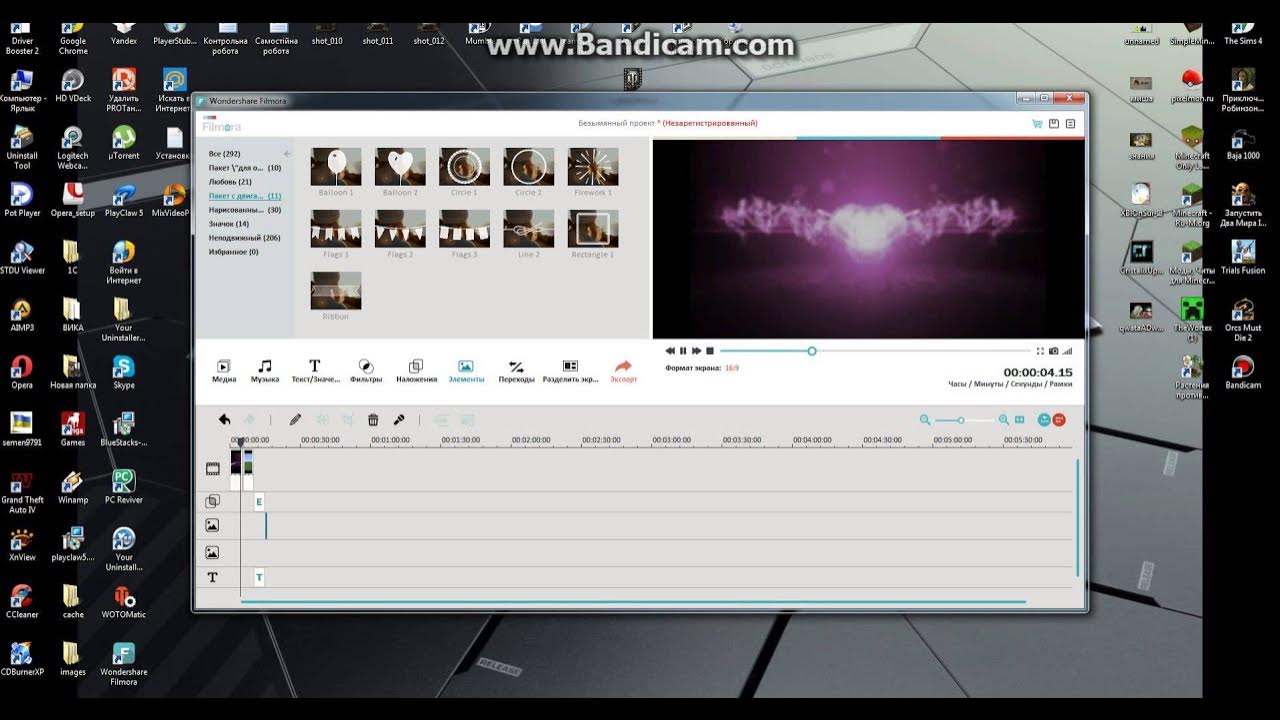This screenshot has height=720, width=1280.
Task: Select the Flags 1 element thumbnail
Action: [336, 229]
